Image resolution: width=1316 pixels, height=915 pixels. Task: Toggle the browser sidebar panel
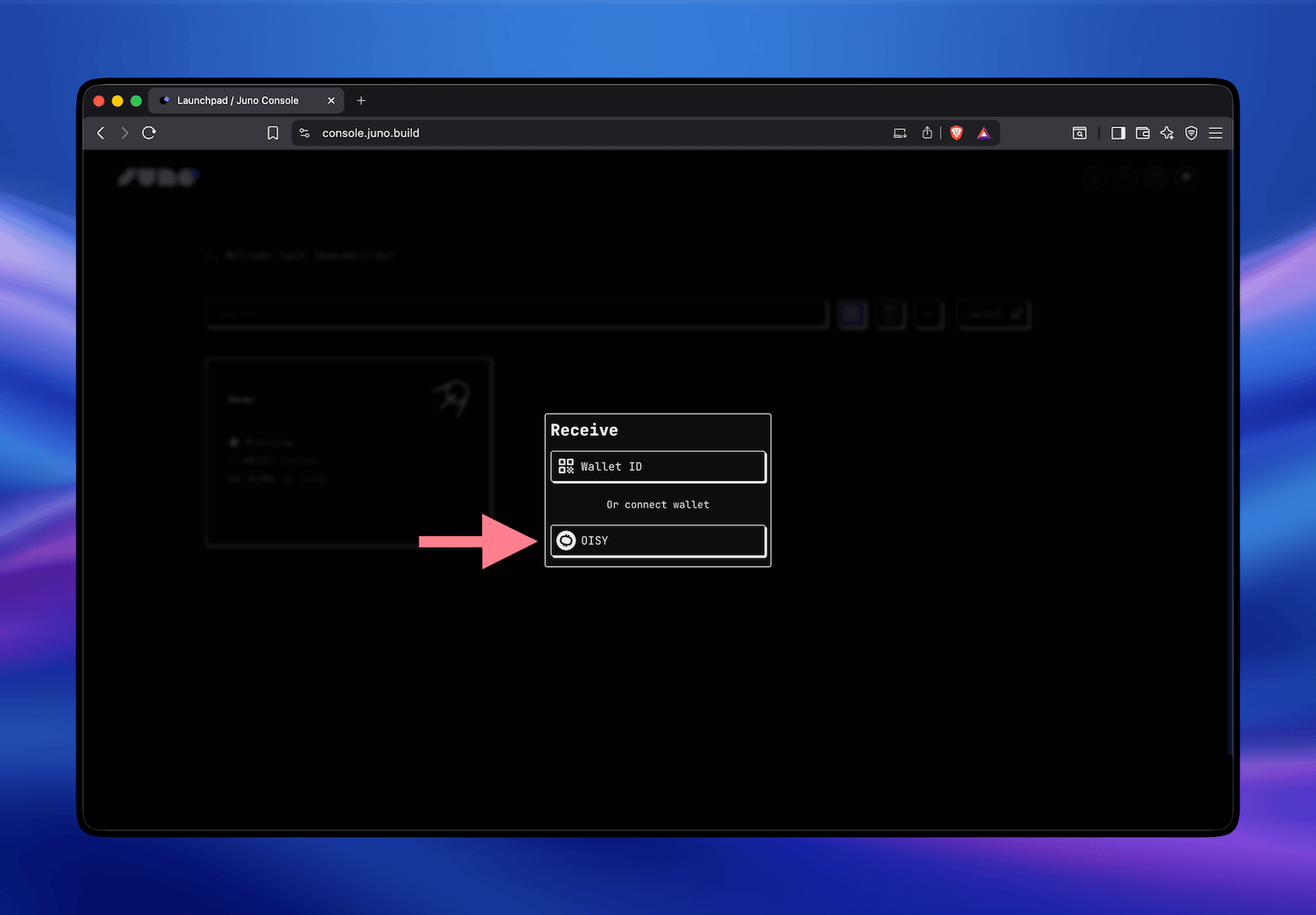pyautogui.click(x=1118, y=132)
